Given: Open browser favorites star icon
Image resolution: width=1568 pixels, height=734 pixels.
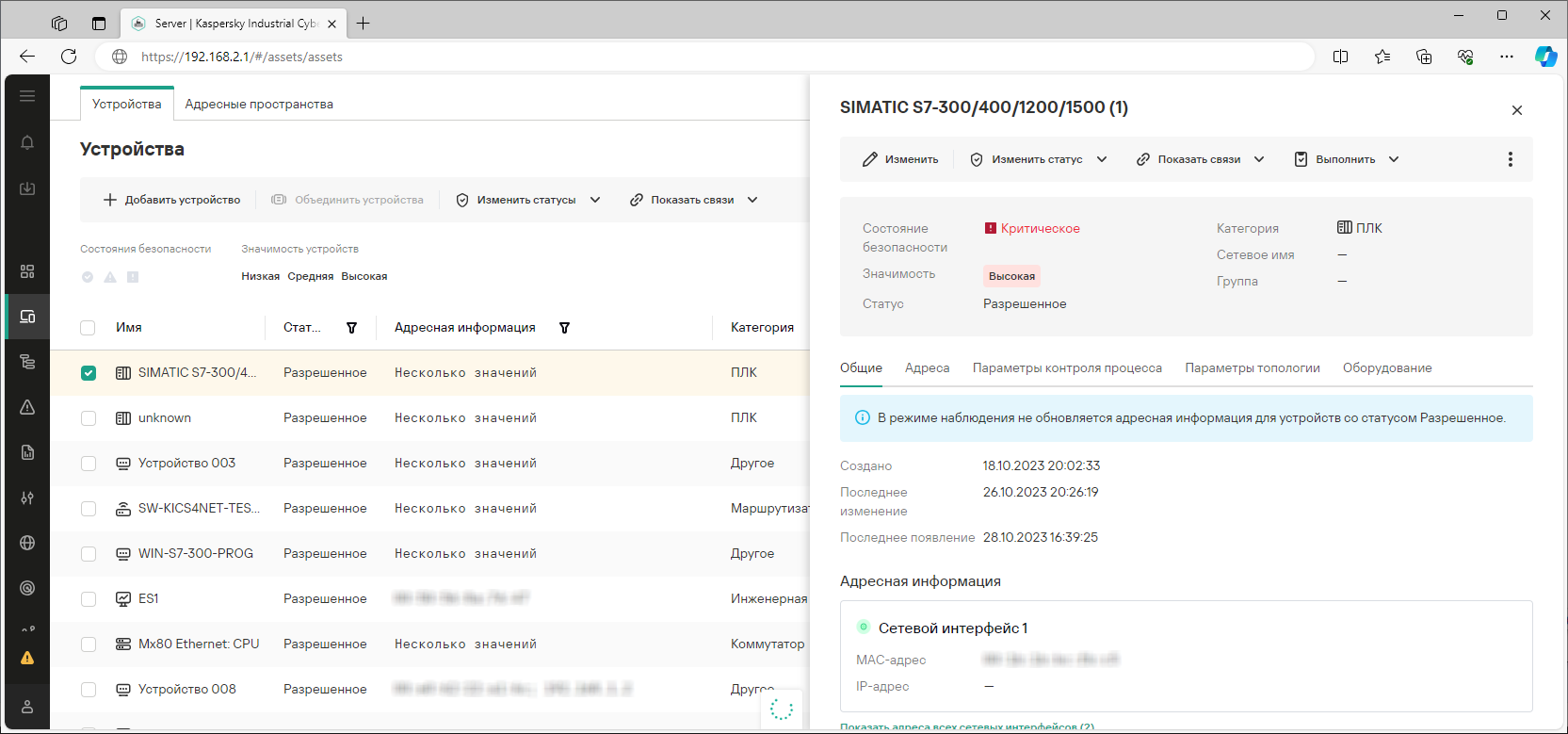Looking at the screenshot, I should [1382, 57].
